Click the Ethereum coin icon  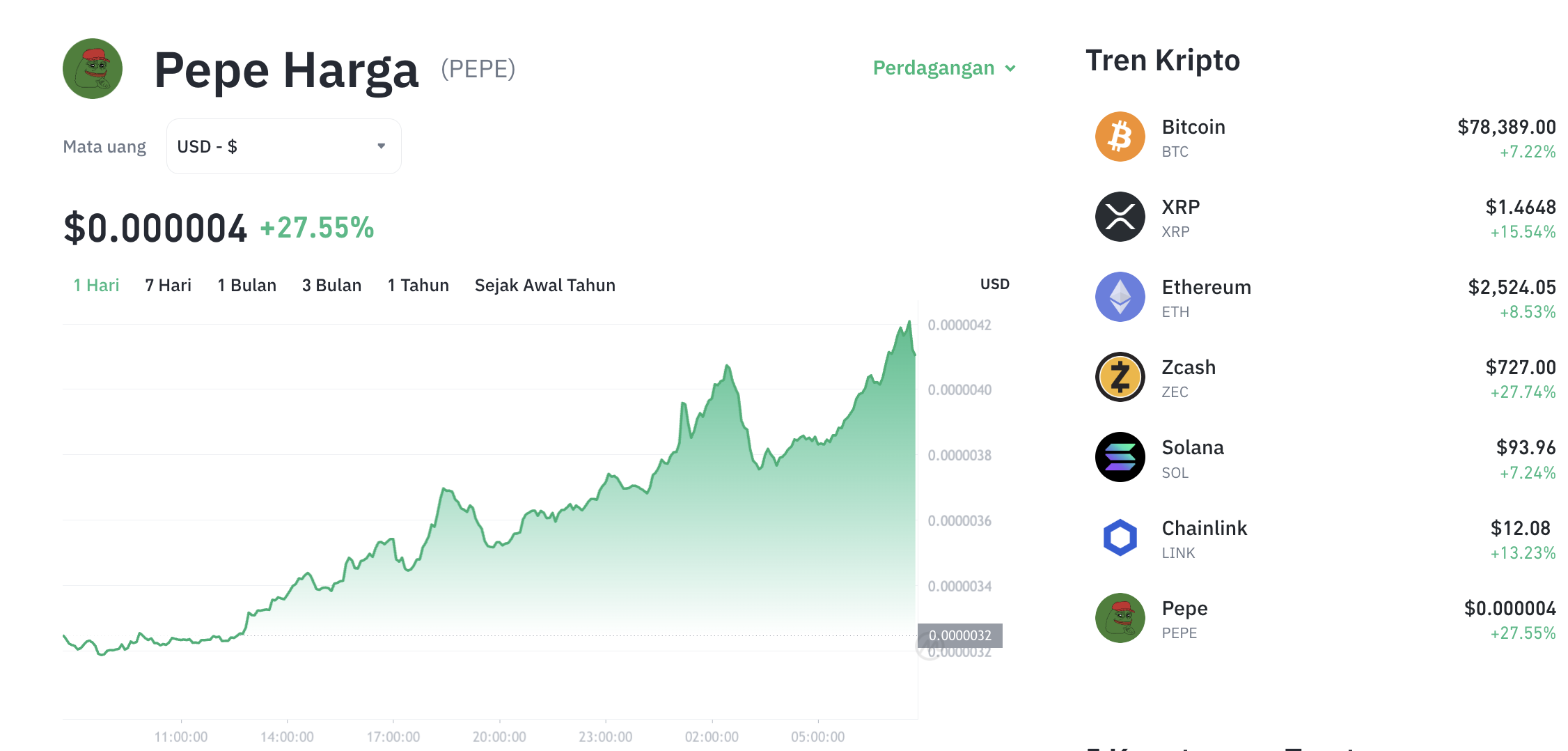[x=1120, y=297]
